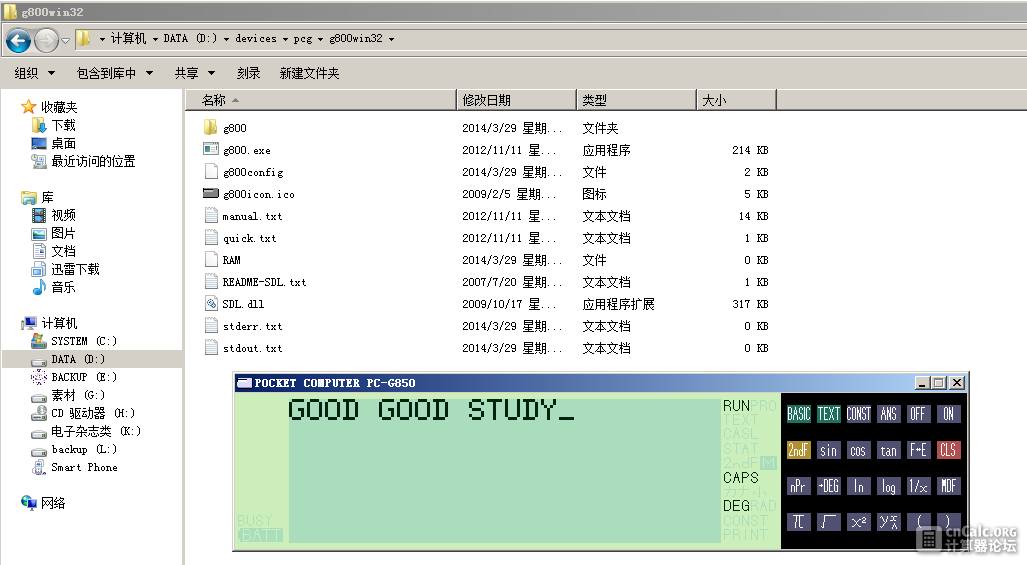Click the ON key of PC-G850
The width and height of the screenshot is (1027, 565).
point(948,414)
